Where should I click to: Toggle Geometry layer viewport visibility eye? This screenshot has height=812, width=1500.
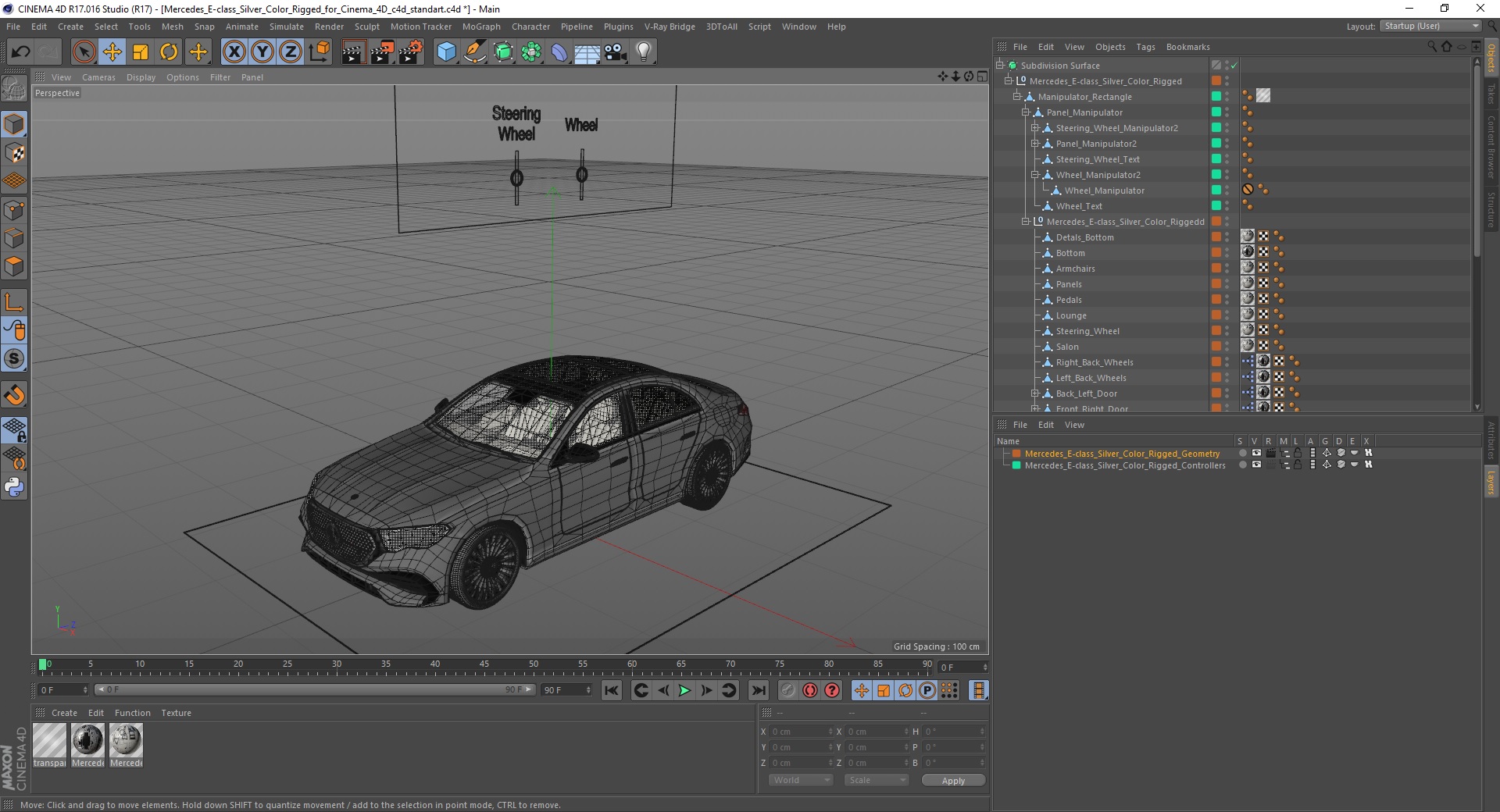point(1256,453)
